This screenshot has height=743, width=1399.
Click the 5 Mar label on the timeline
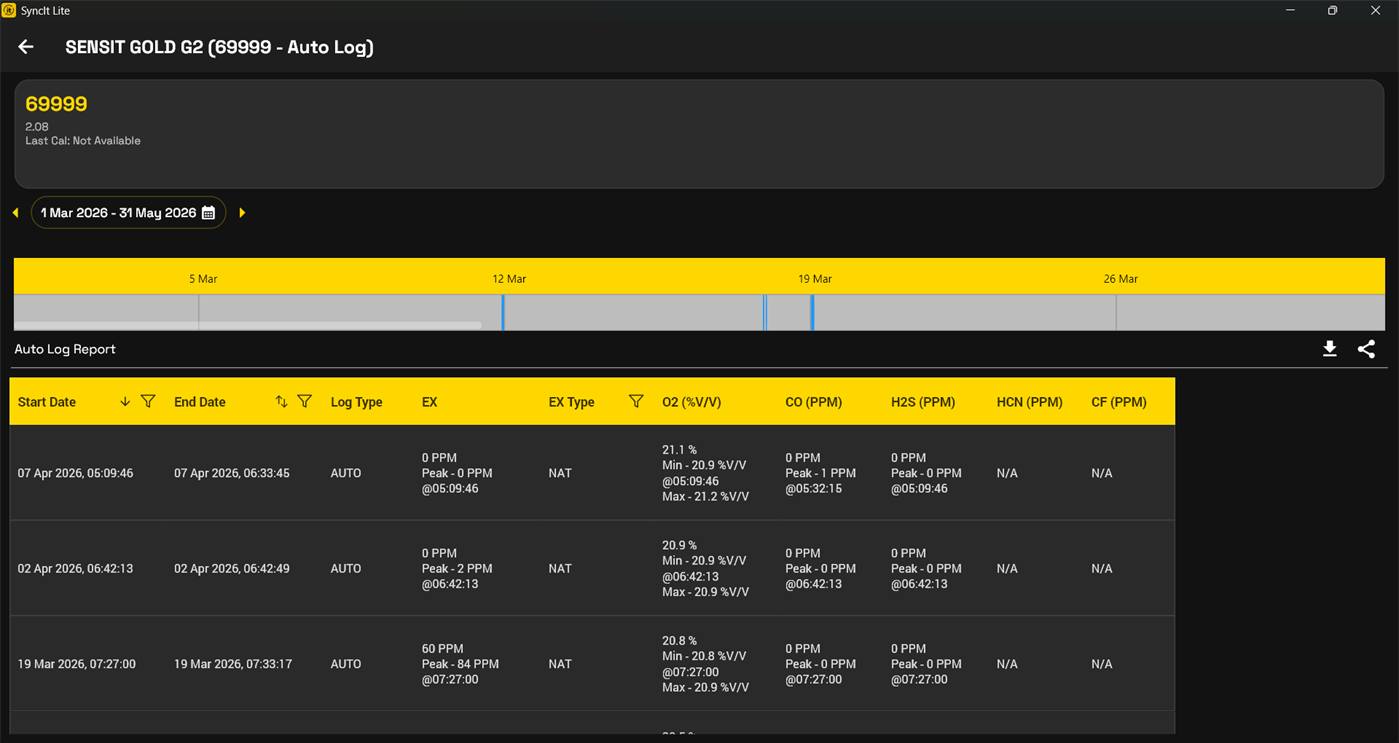pos(203,279)
